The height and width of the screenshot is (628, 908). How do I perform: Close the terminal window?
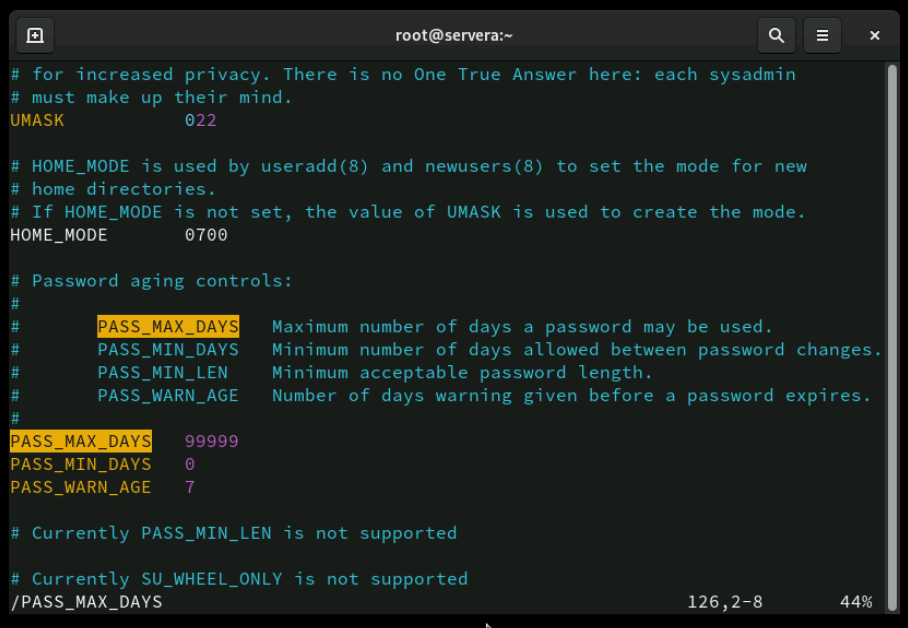pos(874,35)
